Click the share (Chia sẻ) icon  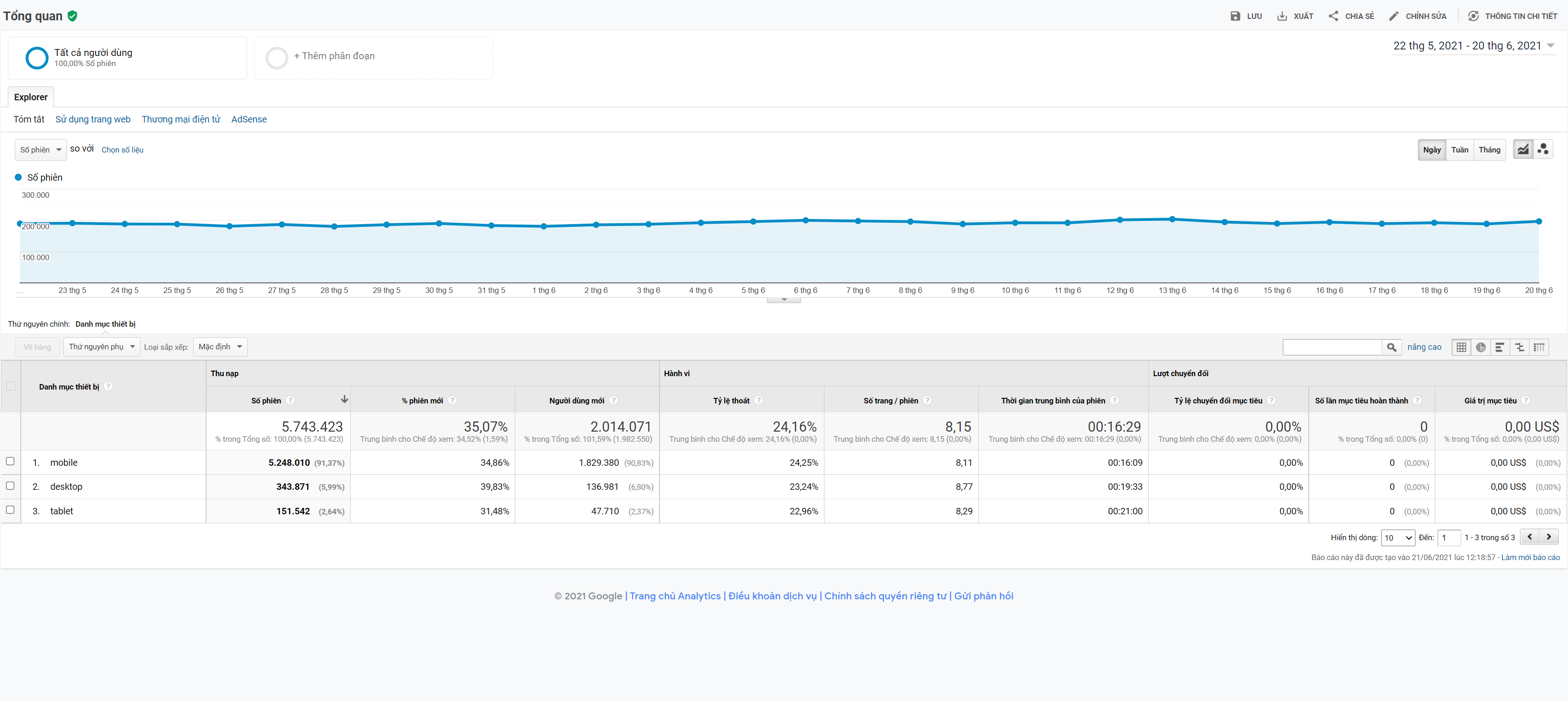point(1333,17)
